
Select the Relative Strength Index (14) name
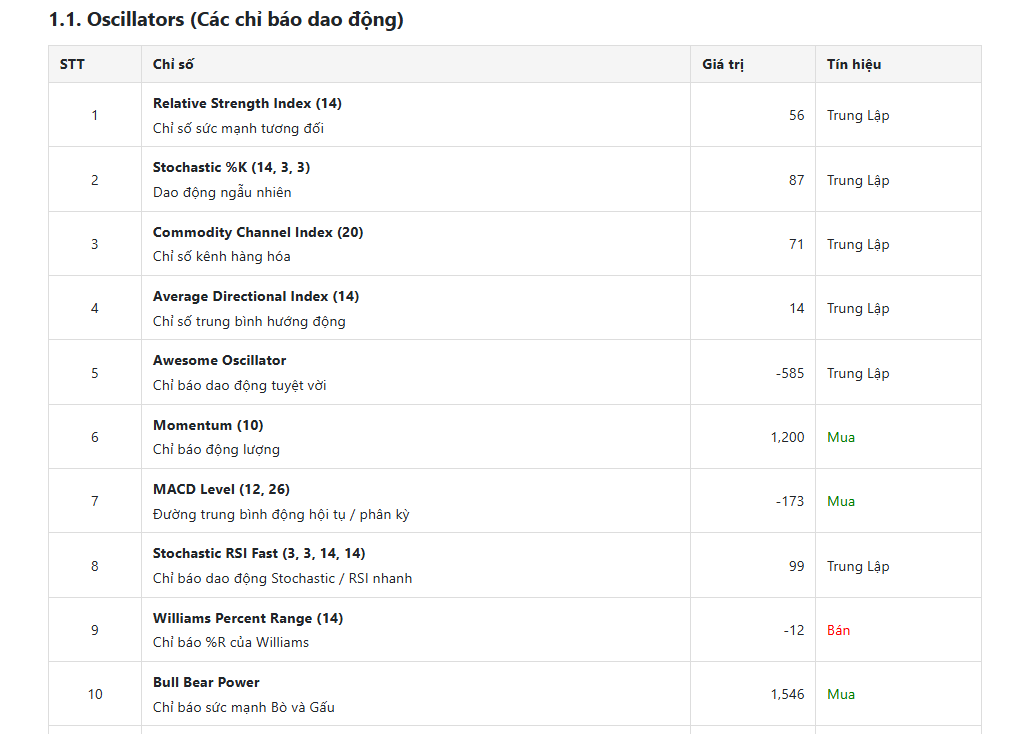[247, 103]
